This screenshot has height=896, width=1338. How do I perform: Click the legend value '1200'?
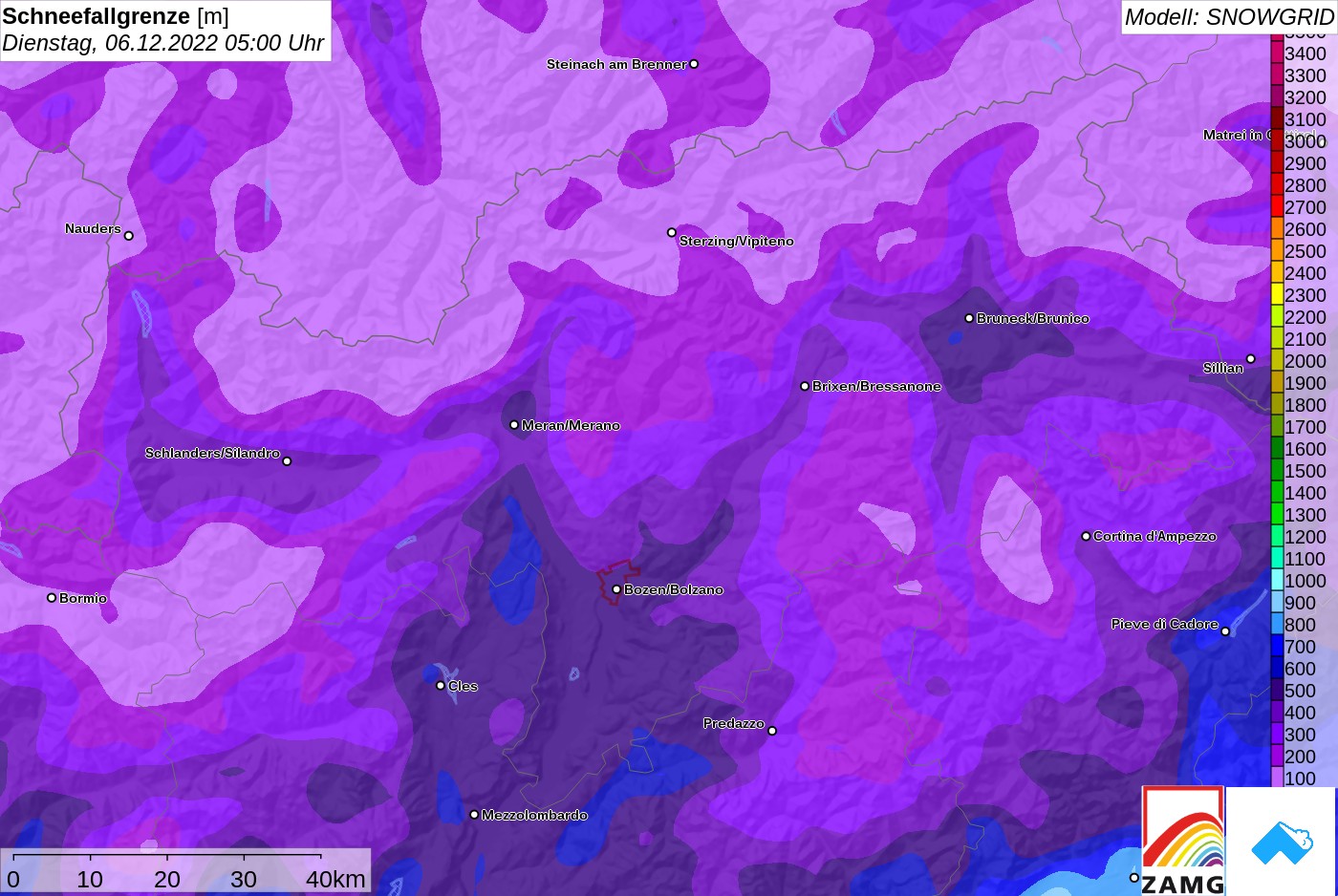[x=1306, y=537]
